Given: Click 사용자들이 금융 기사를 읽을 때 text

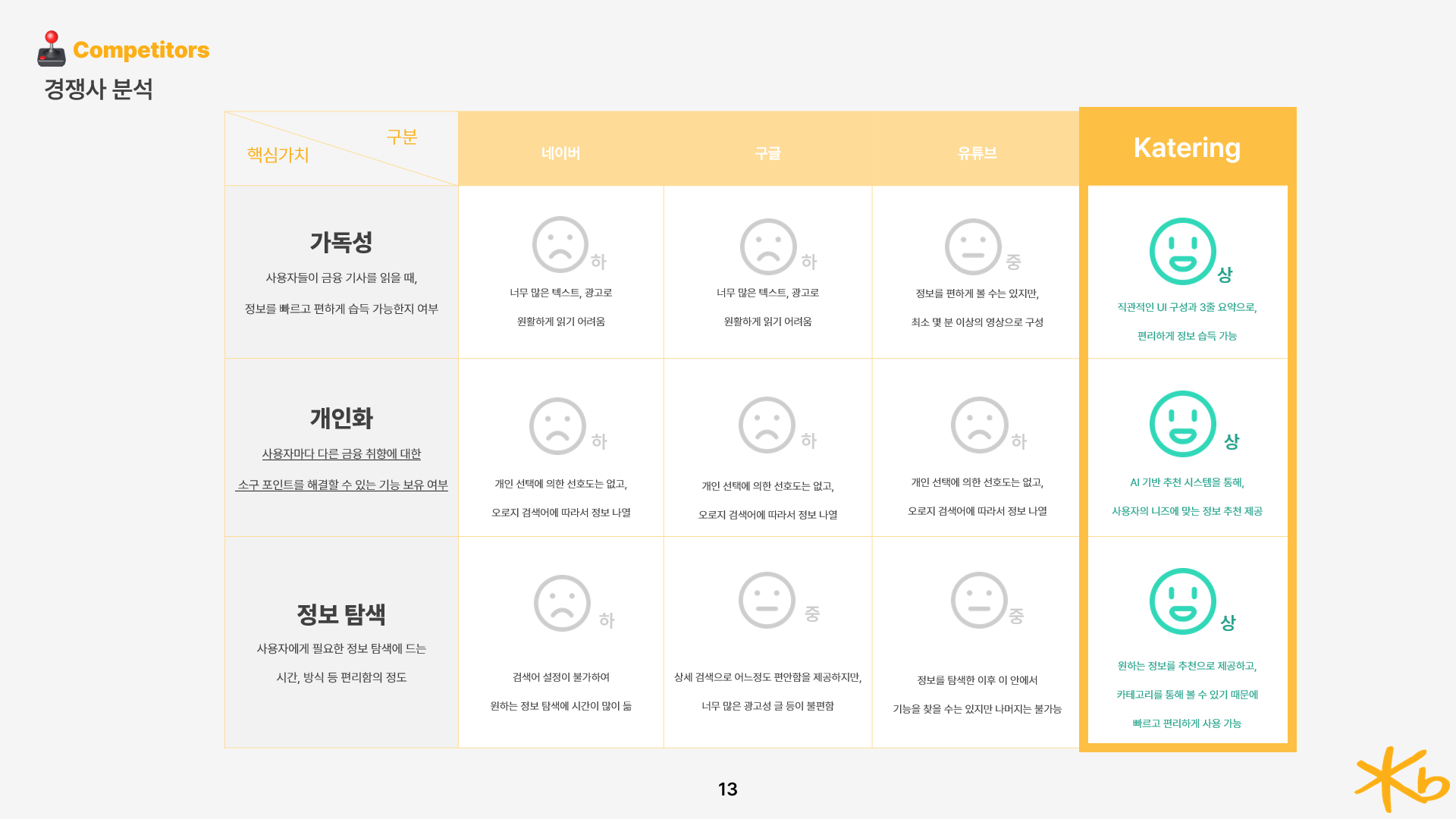Looking at the screenshot, I should tap(340, 278).
